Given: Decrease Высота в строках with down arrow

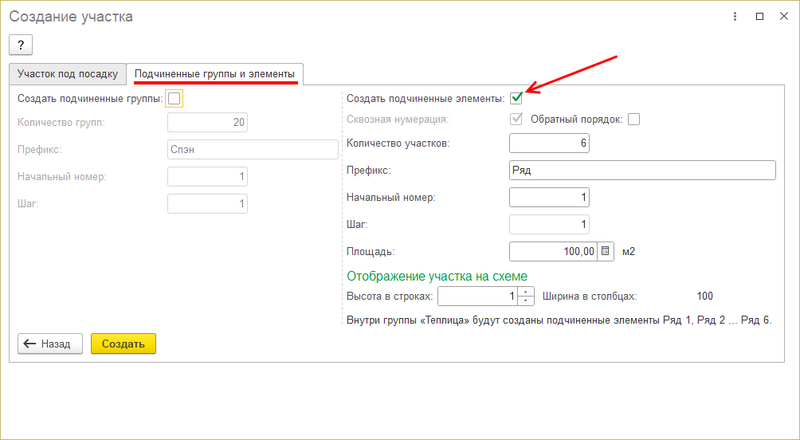Looking at the screenshot, I should tap(526, 301).
